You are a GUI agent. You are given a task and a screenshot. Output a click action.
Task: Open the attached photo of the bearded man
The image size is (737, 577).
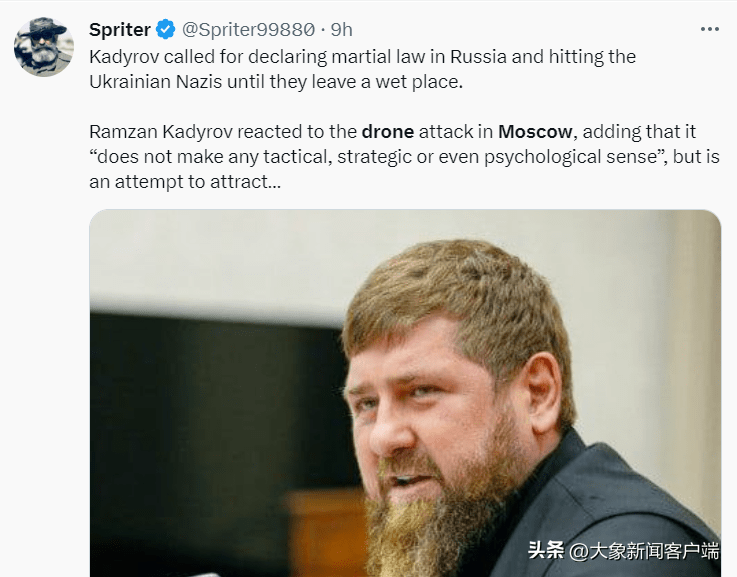pos(405,393)
